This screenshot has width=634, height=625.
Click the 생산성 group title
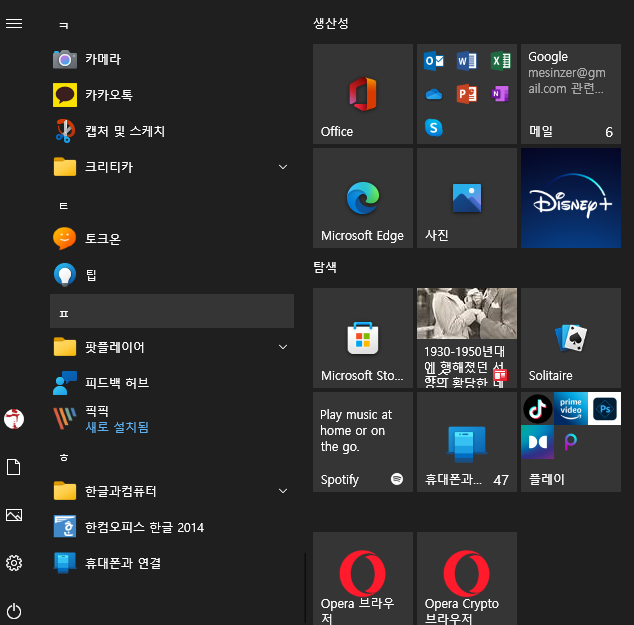(x=331, y=23)
